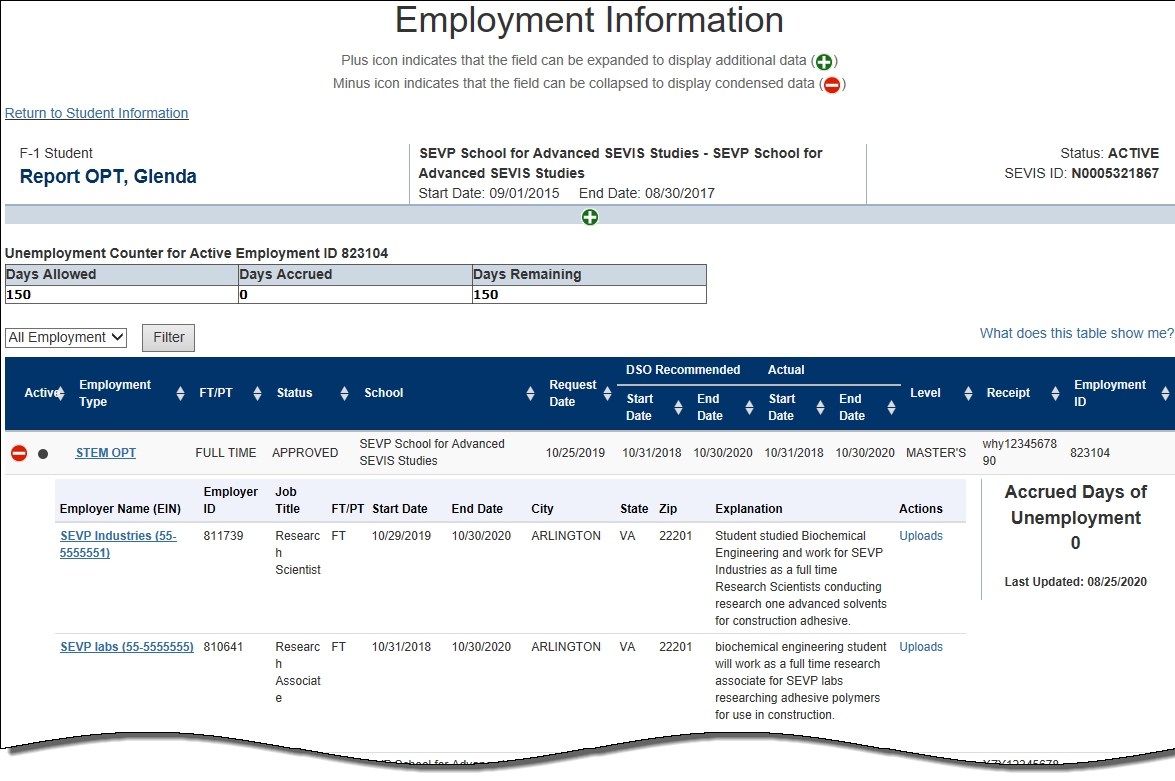Click the DSO Recommended column group header
Viewport: 1175px width, 781px height.
click(x=683, y=370)
